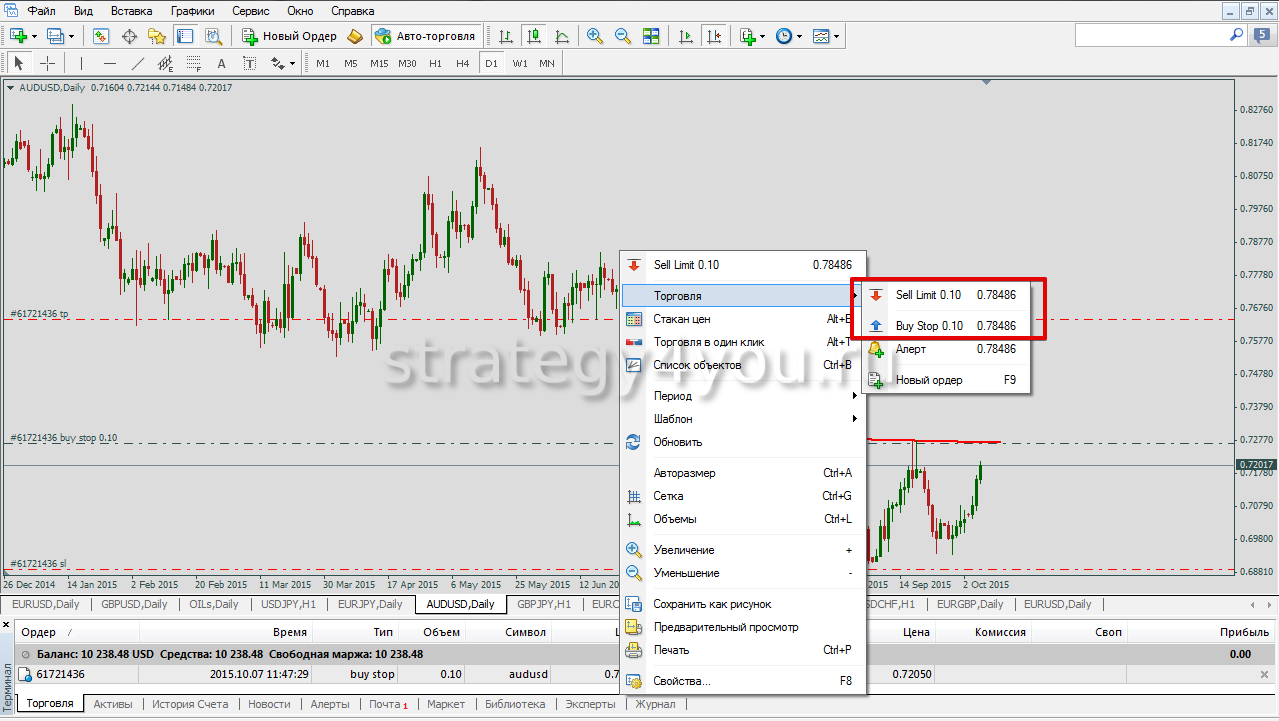Switch chart to candlesticks mode

point(534,36)
